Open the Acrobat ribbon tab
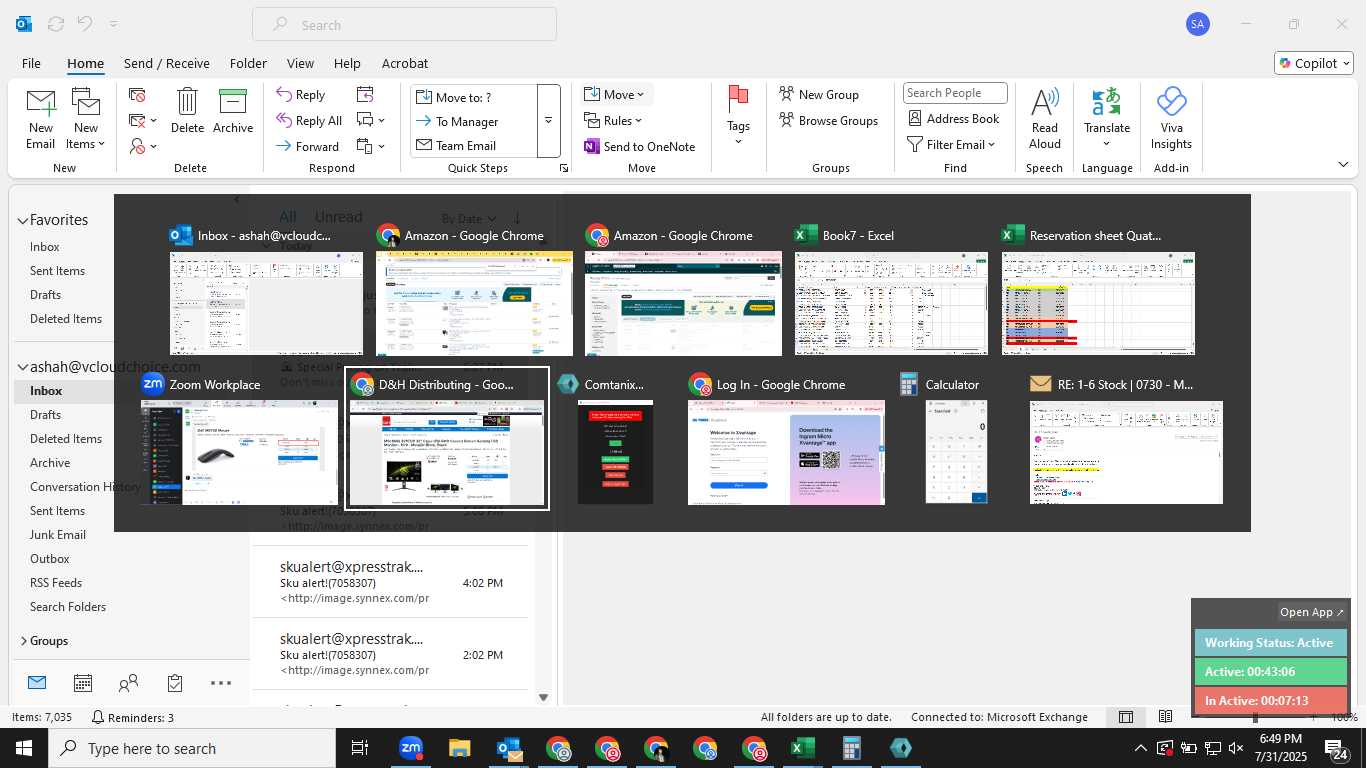Screen dimensions: 1366x768 pyautogui.click(x=405, y=63)
